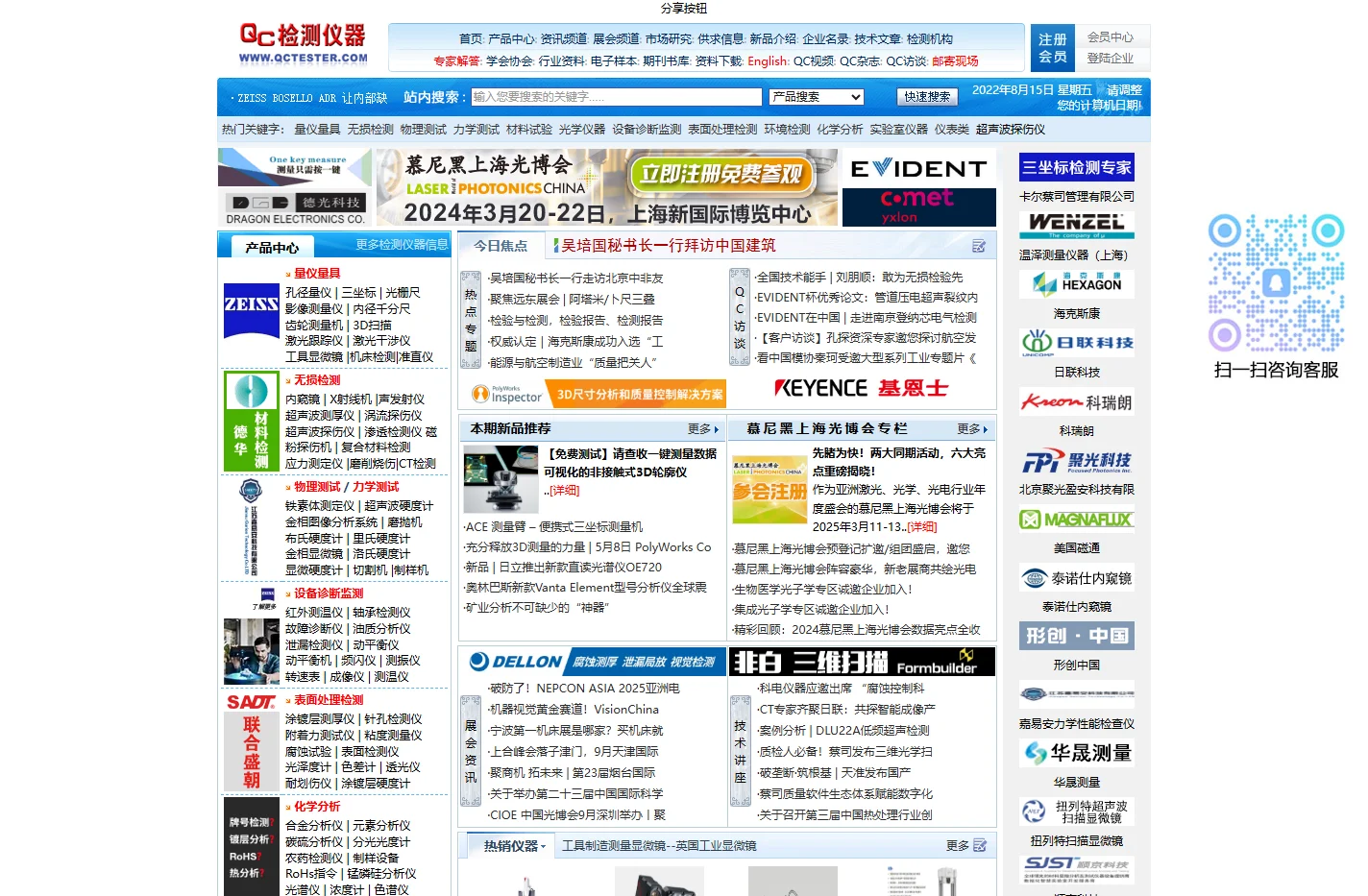Expand 更多 in 本期新品推荐 header

click(703, 429)
